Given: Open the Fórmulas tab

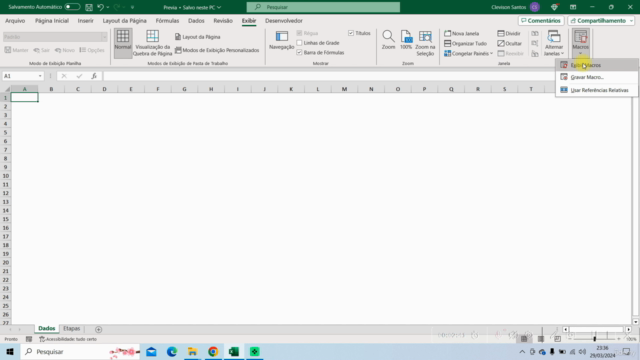Looking at the screenshot, I should (x=167, y=20).
